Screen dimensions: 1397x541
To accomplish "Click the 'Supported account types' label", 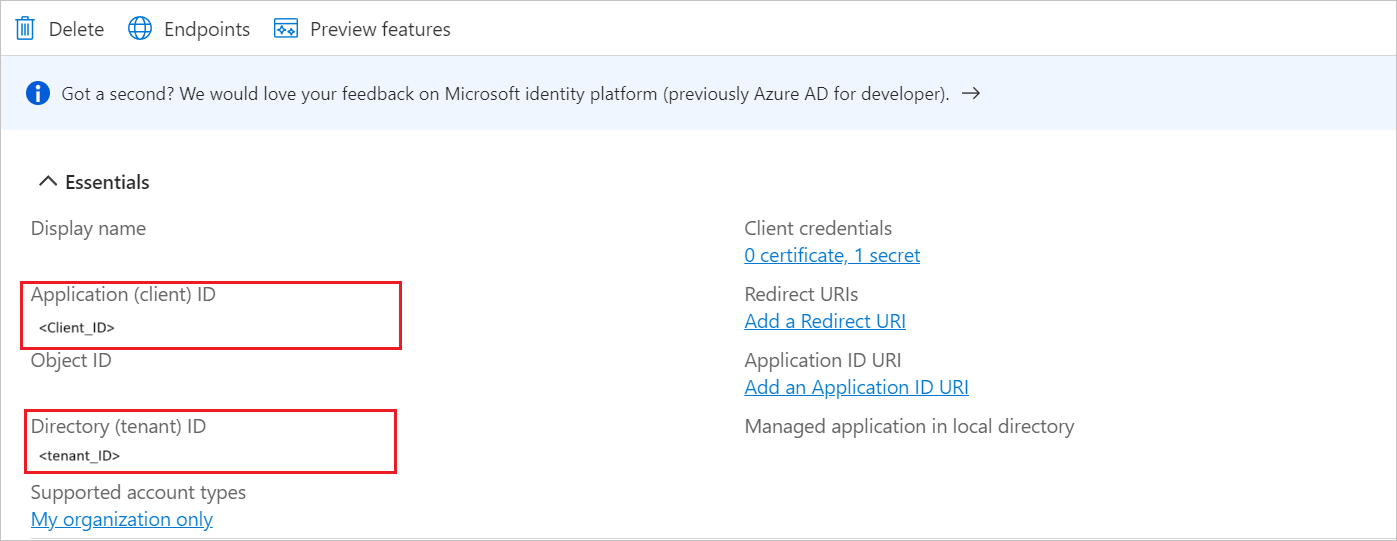I will tap(138, 493).
